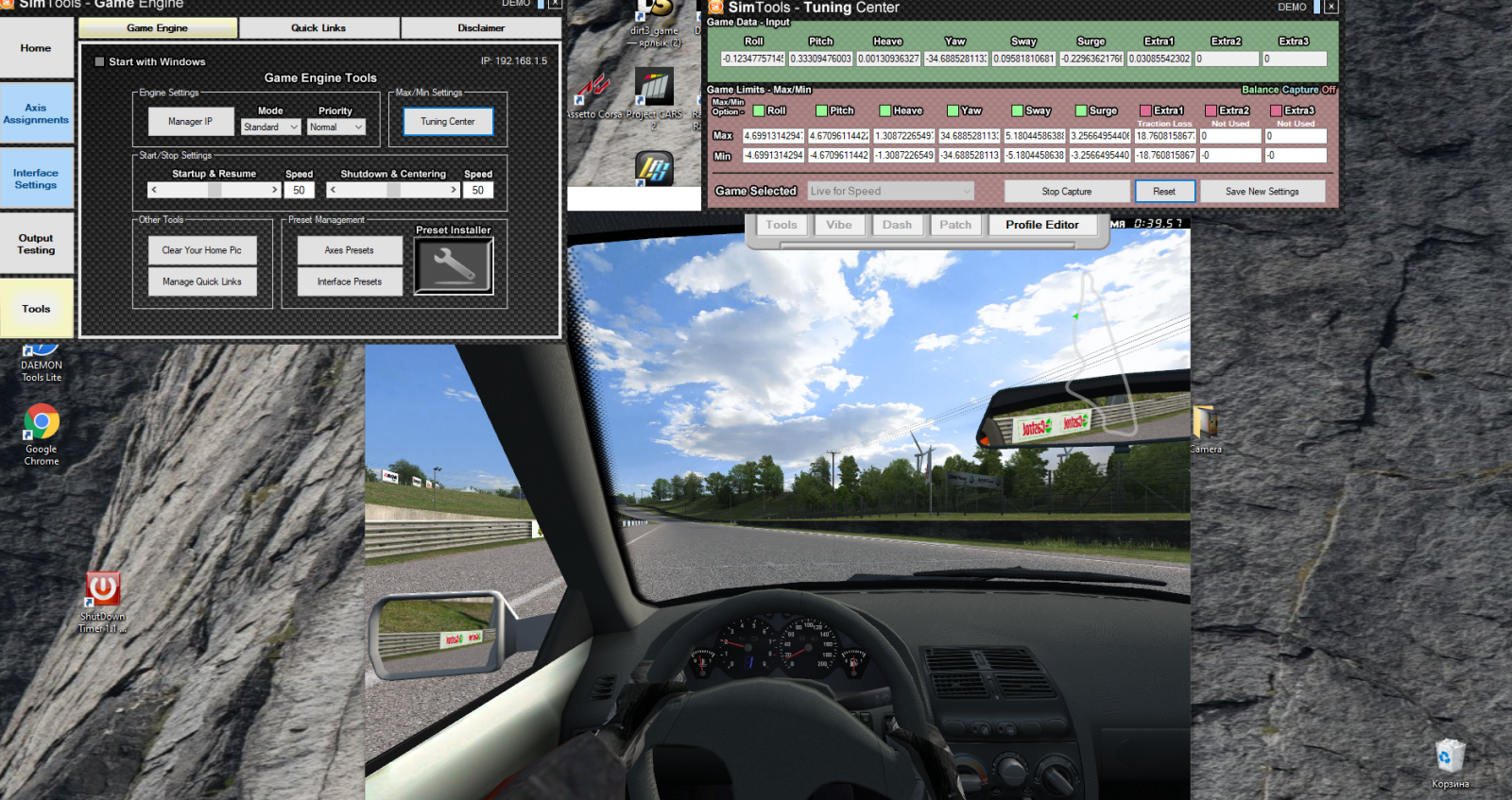This screenshot has height=800, width=1512.
Task: Open the Assetto Corsa desktop shortcut
Action: pyautogui.click(x=594, y=96)
